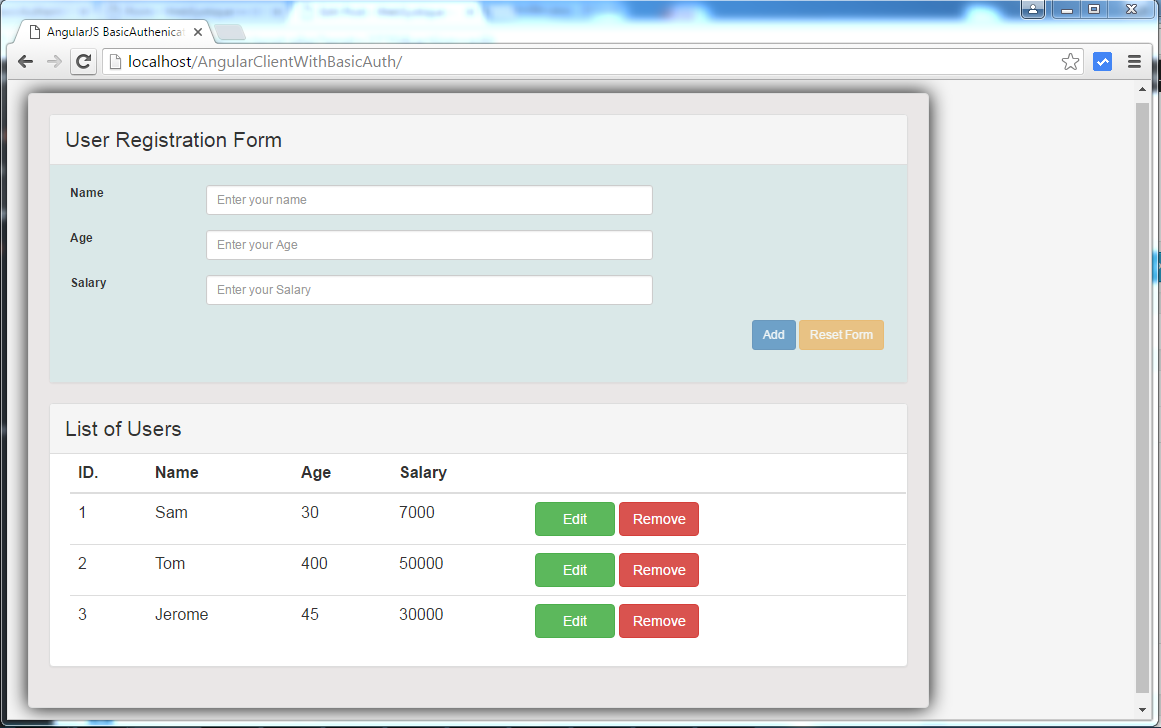The width and height of the screenshot is (1161, 728).
Task: Click the Add button
Action: click(x=773, y=334)
